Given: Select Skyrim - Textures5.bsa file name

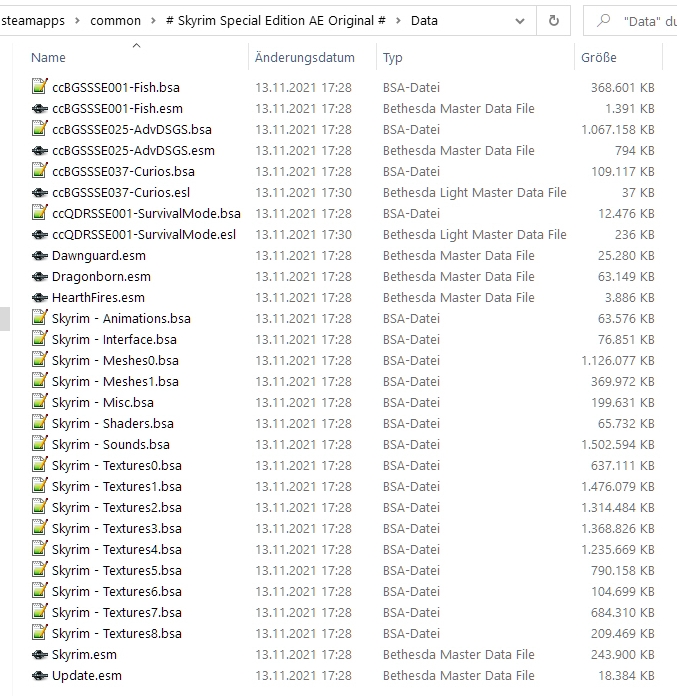Looking at the screenshot, I should 117,570.
